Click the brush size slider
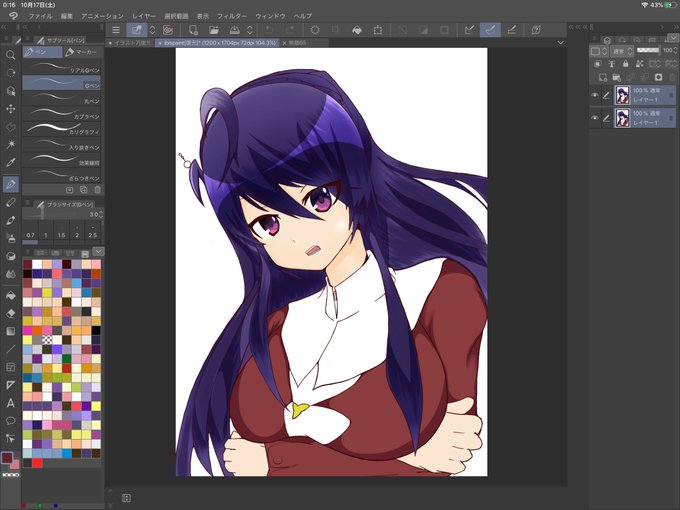Image resolution: width=680 pixels, height=510 pixels. click(55, 214)
